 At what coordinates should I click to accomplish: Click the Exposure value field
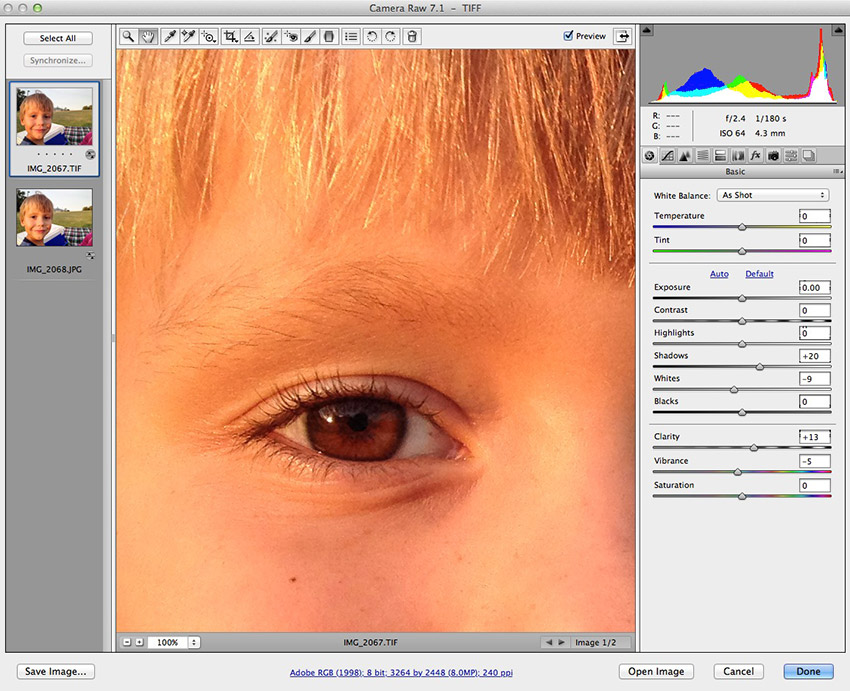pos(815,288)
